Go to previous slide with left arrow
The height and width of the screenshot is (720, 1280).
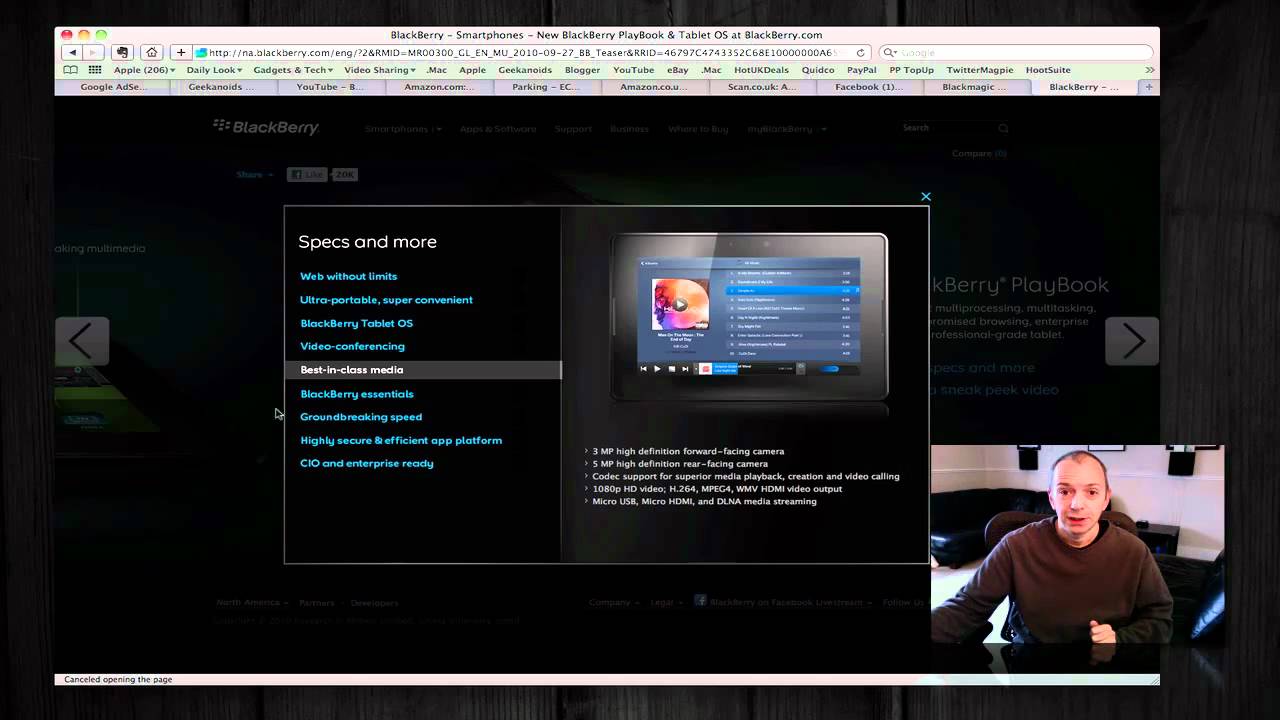(x=81, y=342)
